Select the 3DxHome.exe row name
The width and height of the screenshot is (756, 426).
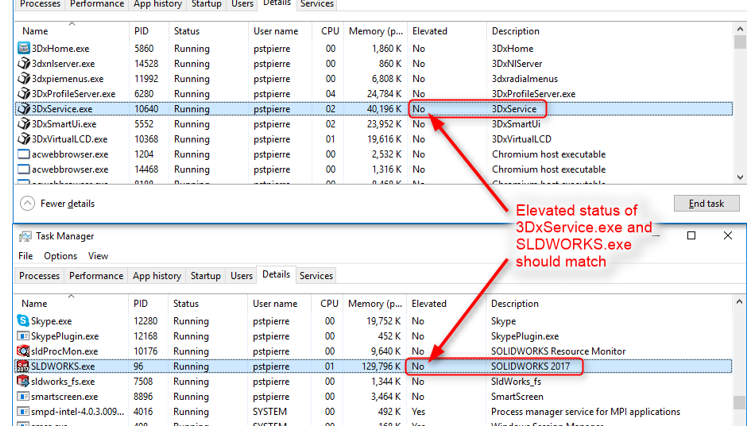(x=60, y=49)
